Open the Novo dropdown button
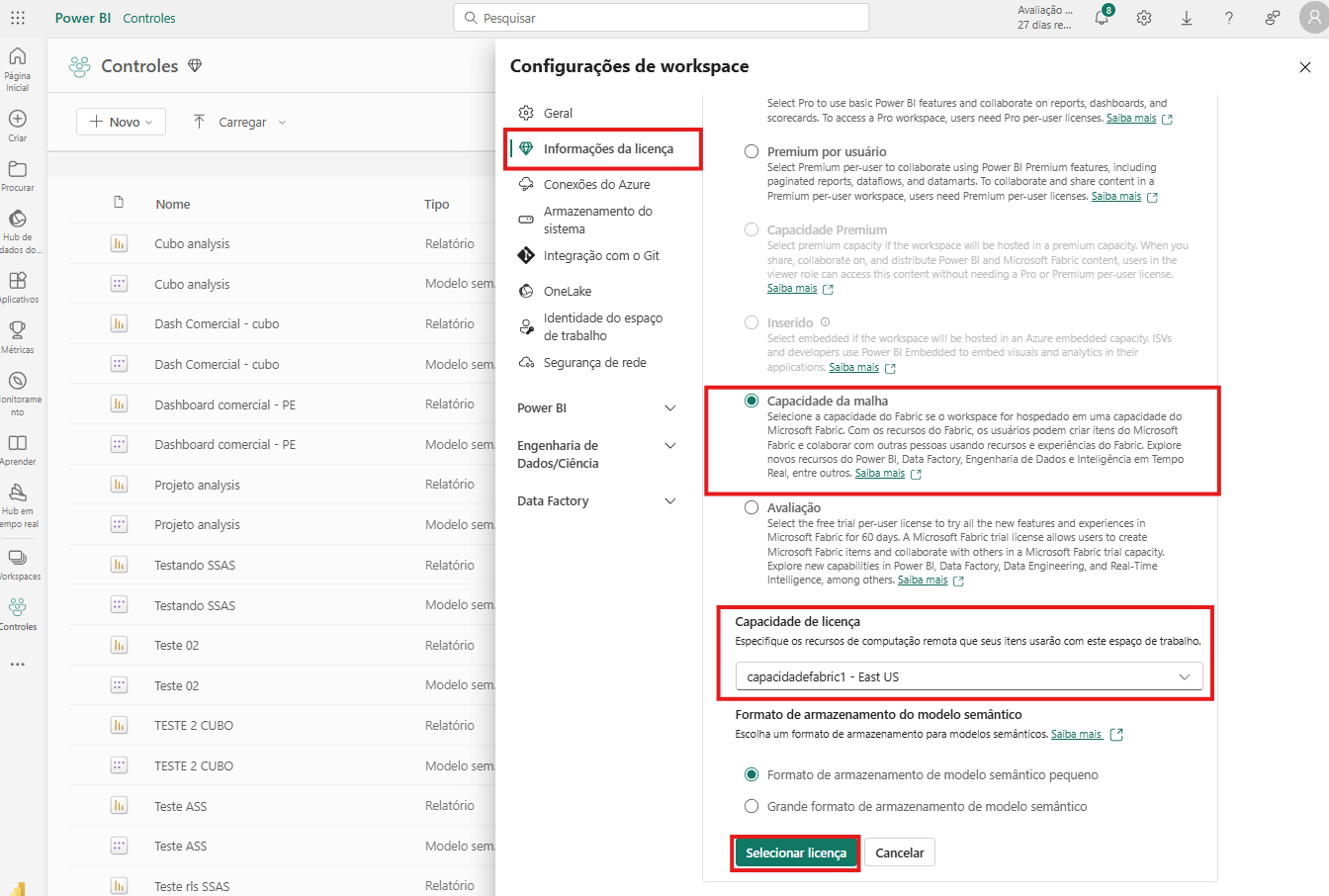 tap(121, 122)
